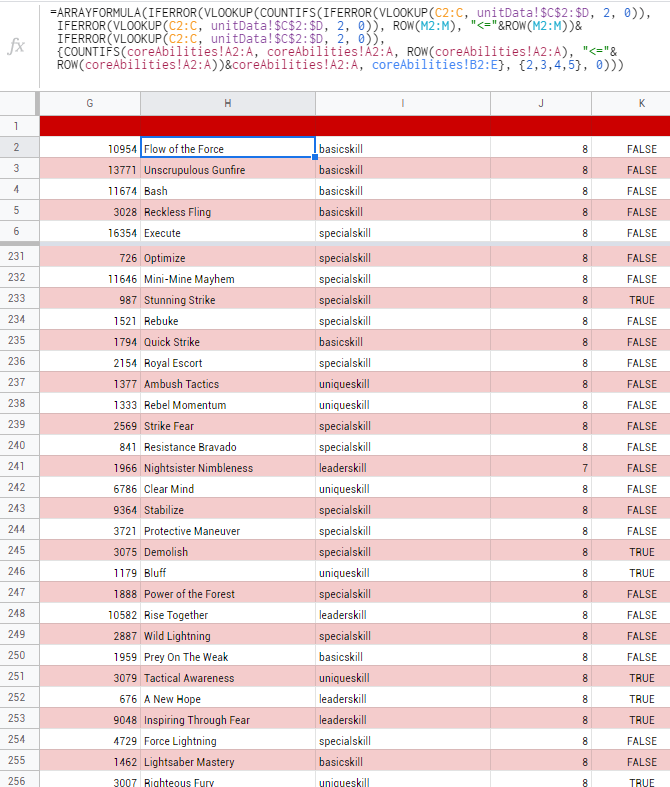
Task: Click cell 'Unscrupulous Gunfire'
Action: coord(228,170)
